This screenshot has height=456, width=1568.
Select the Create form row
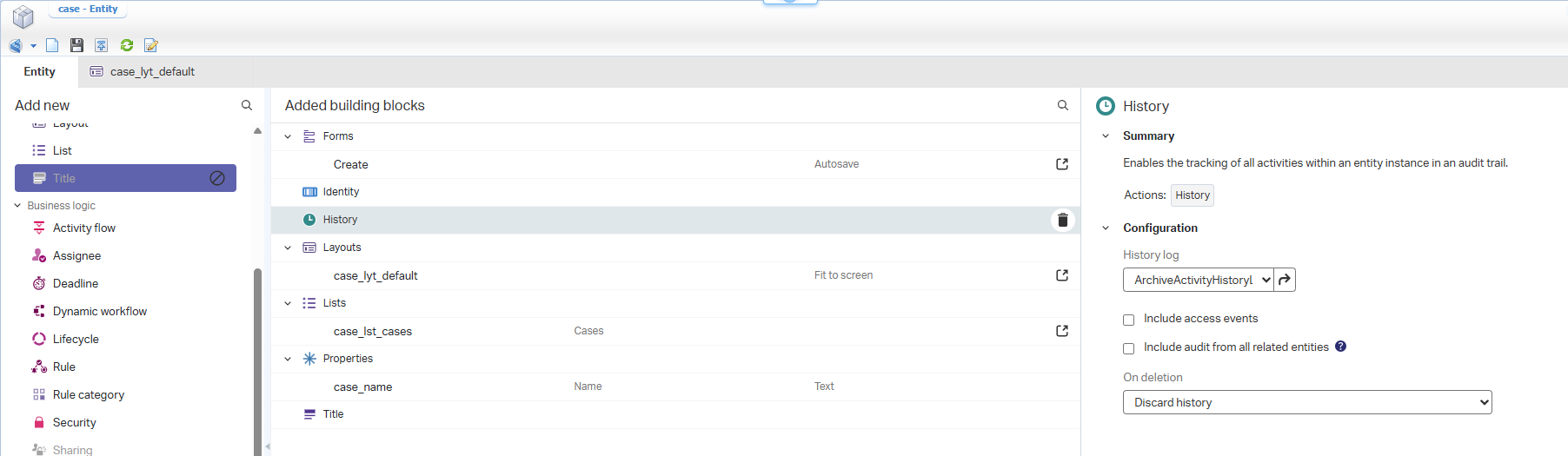tap(675, 164)
